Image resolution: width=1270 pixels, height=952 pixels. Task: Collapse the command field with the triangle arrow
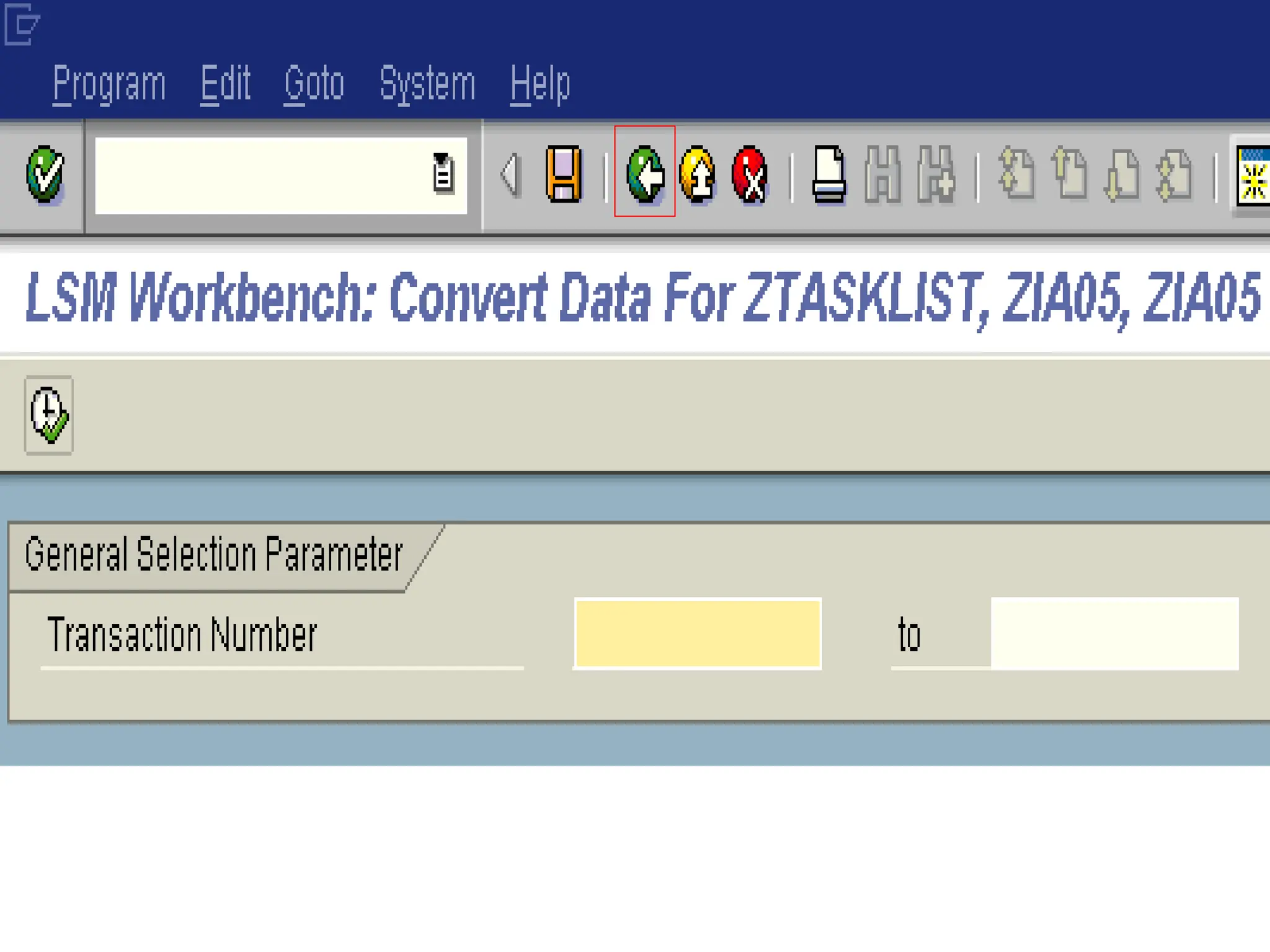pyautogui.click(x=510, y=175)
